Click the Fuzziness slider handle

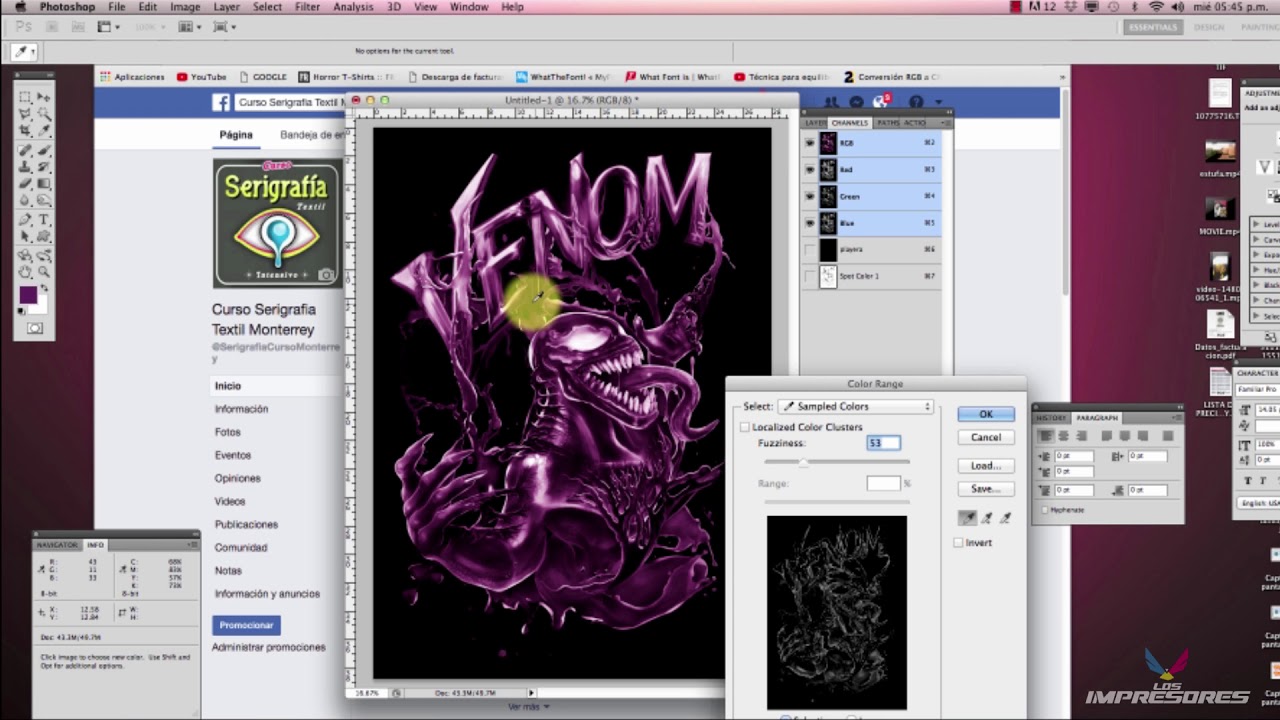[x=804, y=462]
